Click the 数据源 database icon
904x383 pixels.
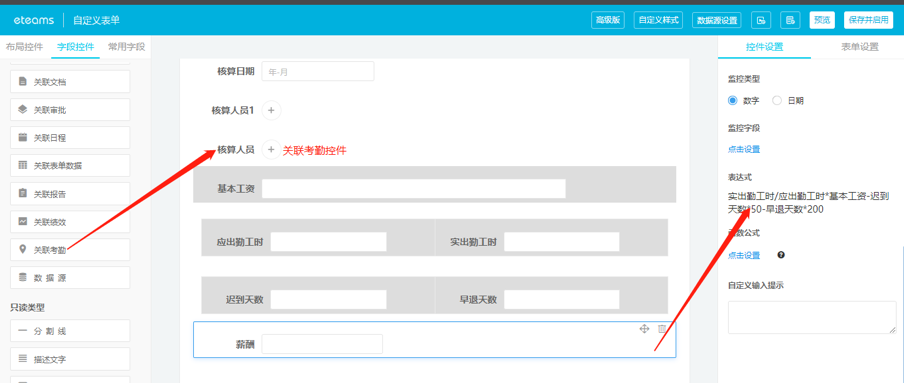pos(22,277)
